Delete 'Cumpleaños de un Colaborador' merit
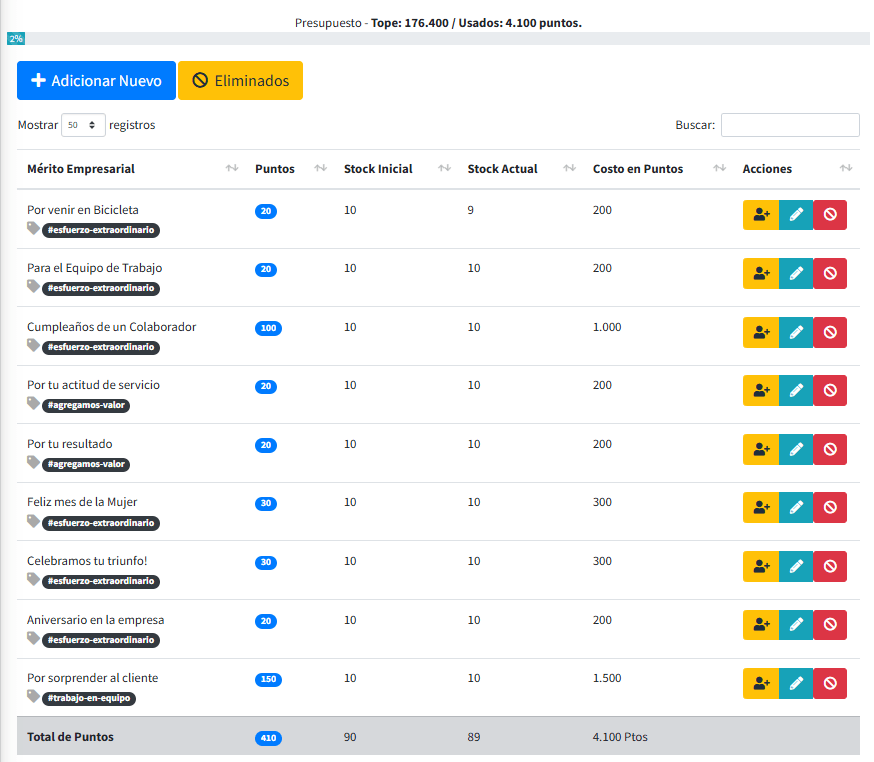This screenshot has width=874, height=762. [830, 332]
